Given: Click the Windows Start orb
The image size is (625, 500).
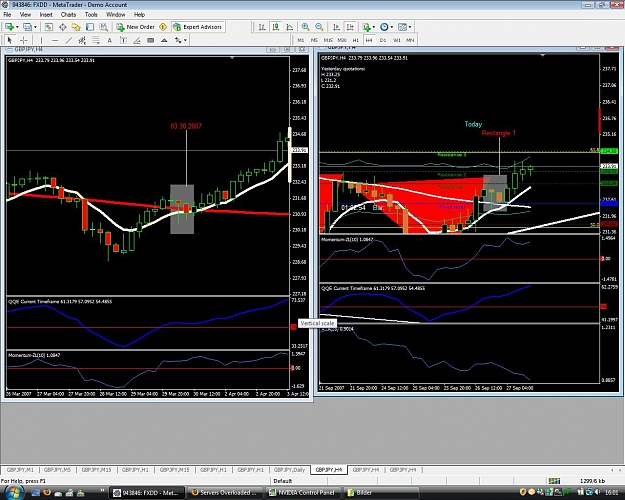Looking at the screenshot, I should point(13,492).
